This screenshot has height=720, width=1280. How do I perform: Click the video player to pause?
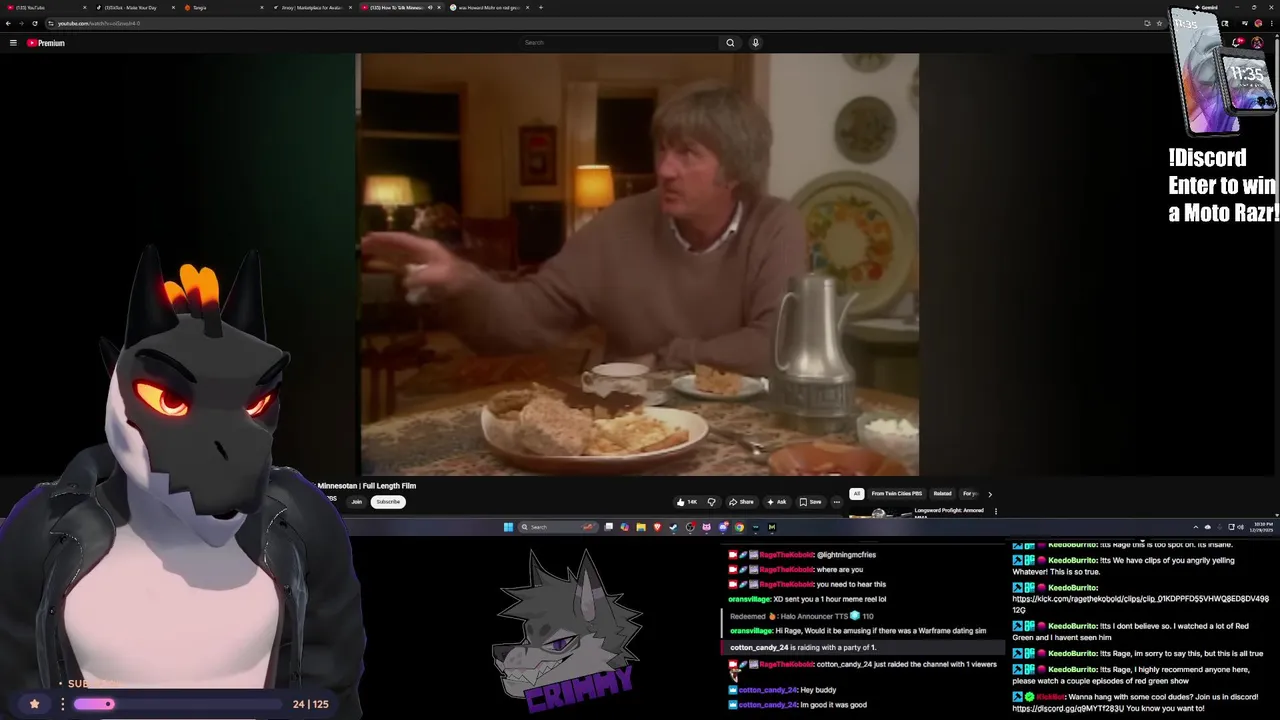639,265
